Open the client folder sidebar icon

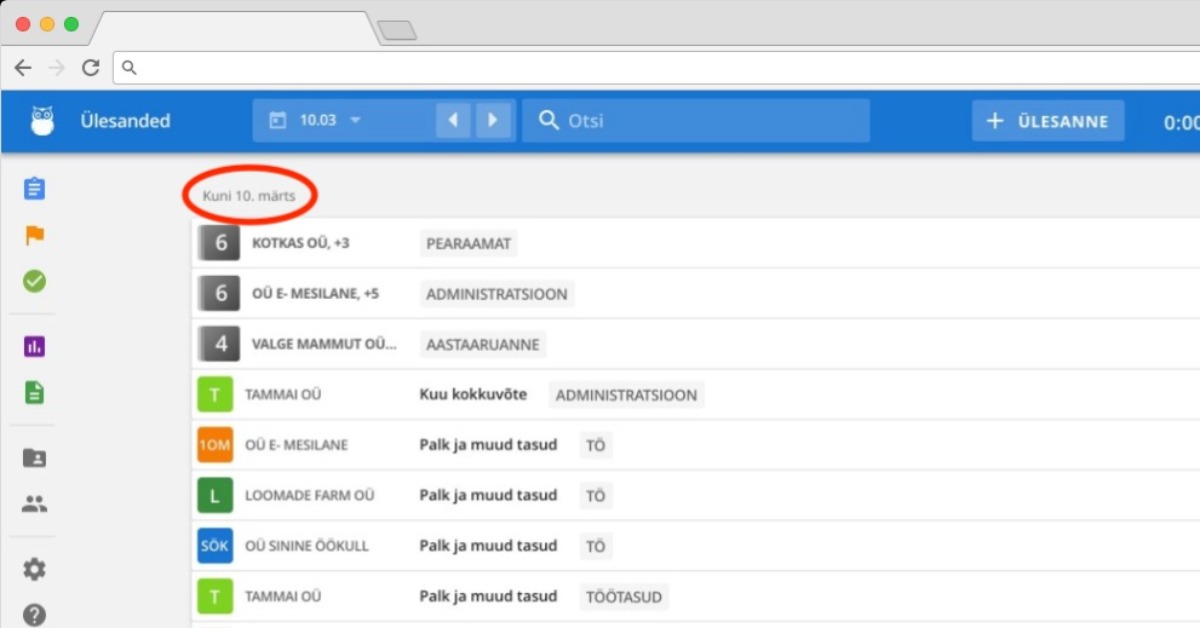pyautogui.click(x=34, y=458)
